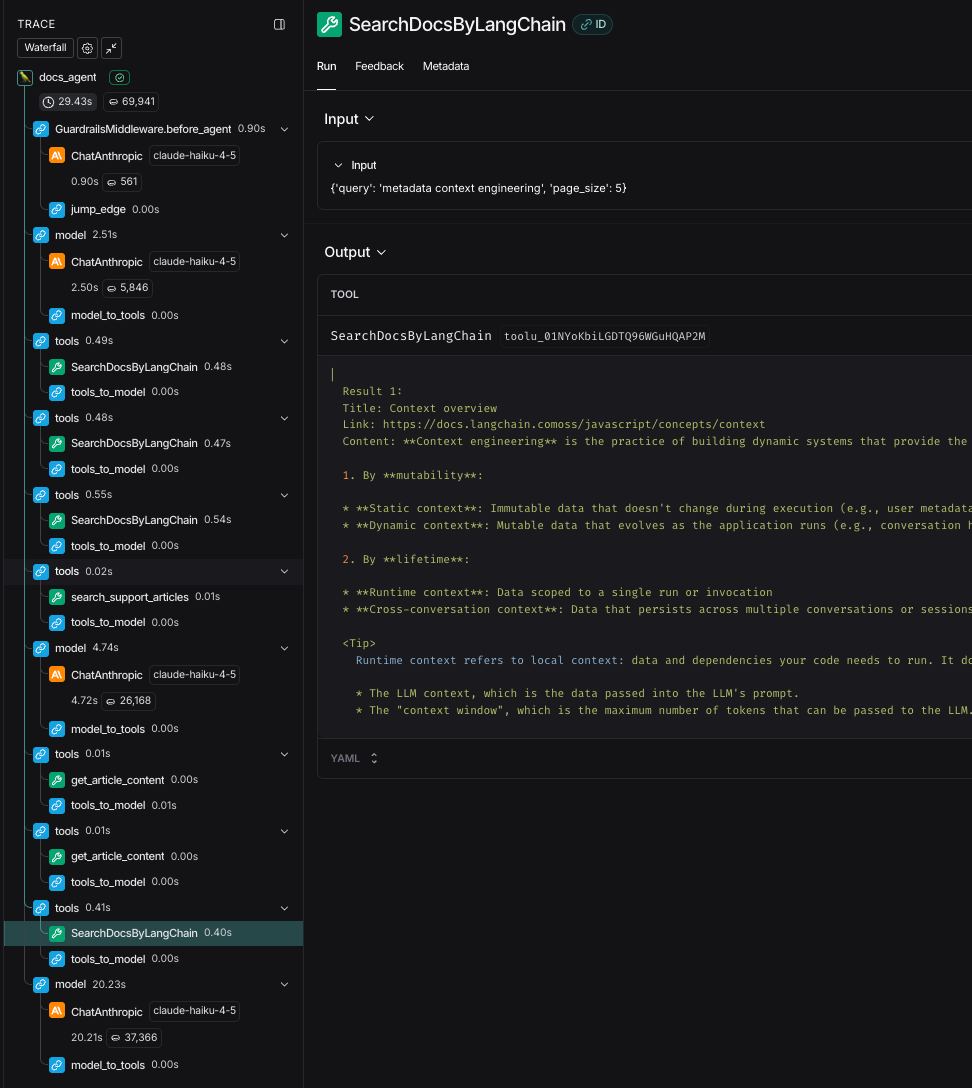Collapse the Output section chevron
Screen dimensions: 972x1088
(384, 252)
